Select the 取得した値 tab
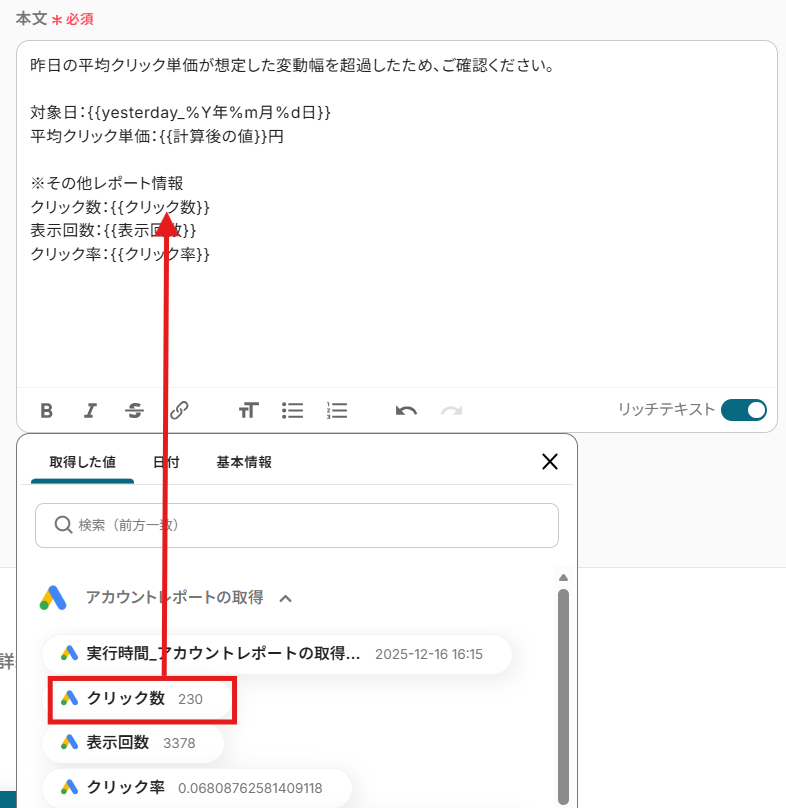The image size is (786, 808). [82, 462]
